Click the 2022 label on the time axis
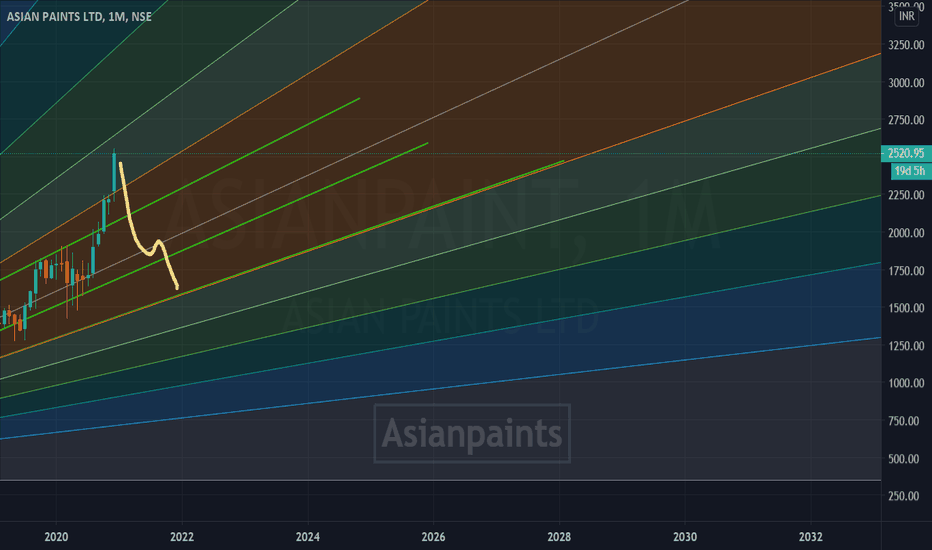Screen dimensions: 932x550 pyautogui.click(x=182, y=537)
